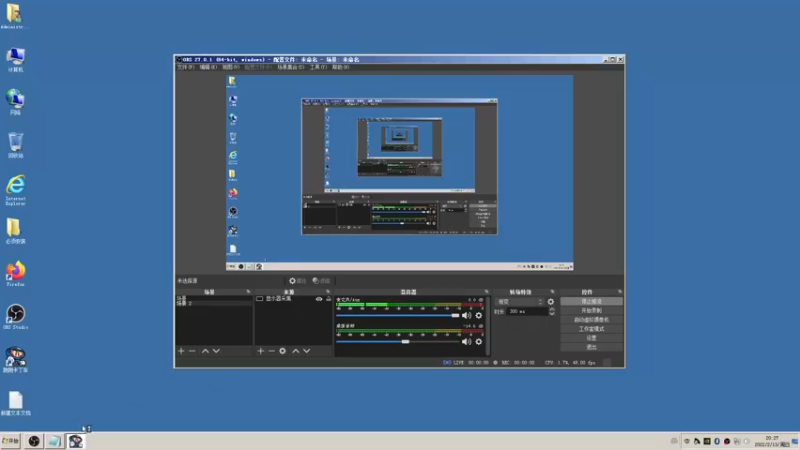The width and height of the screenshot is (800, 450).
Task: Open the new text document on the desktop
Action: coord(15,403)
